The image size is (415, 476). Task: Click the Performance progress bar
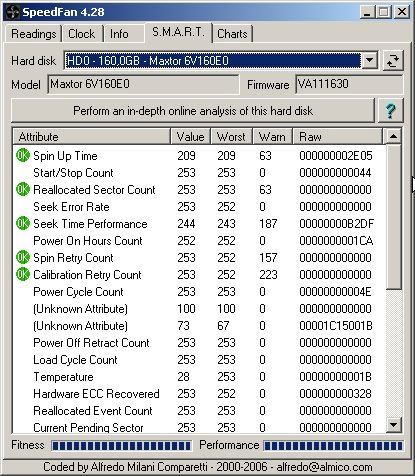tap(333, 446)
